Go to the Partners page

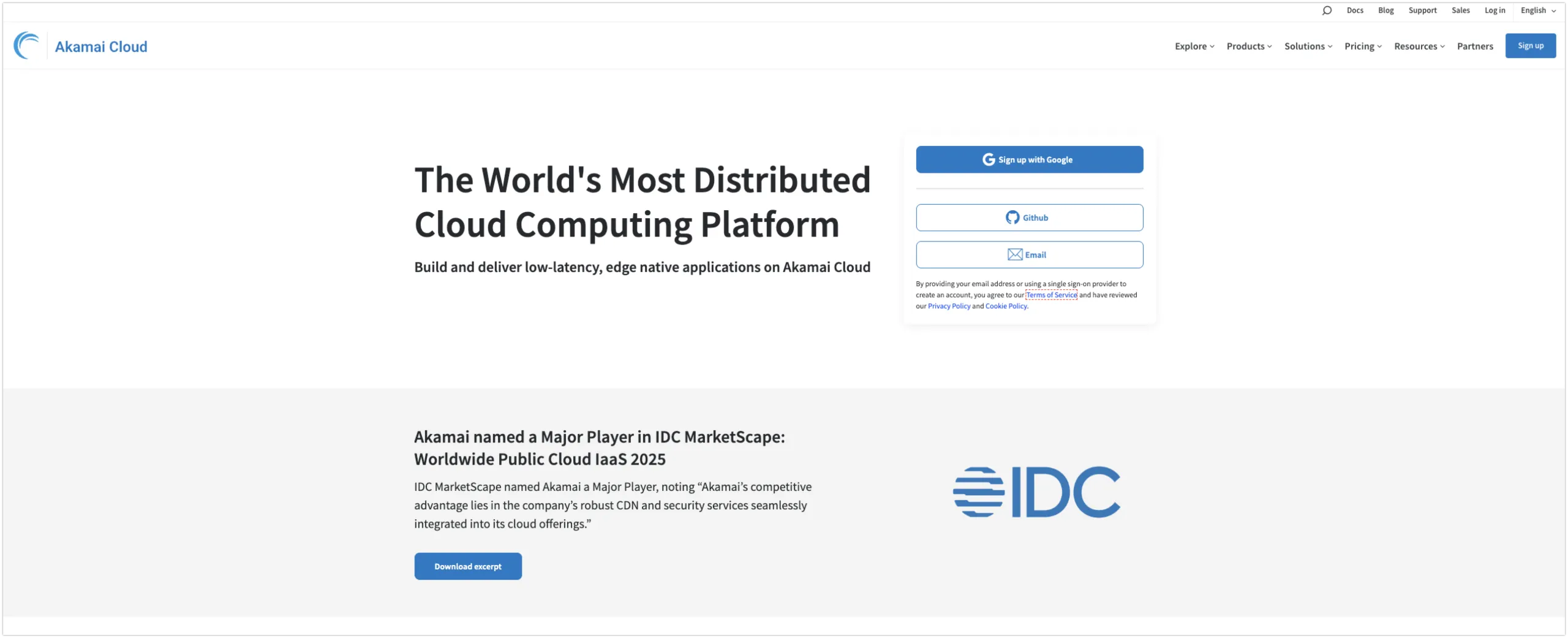click(1475, 47)
